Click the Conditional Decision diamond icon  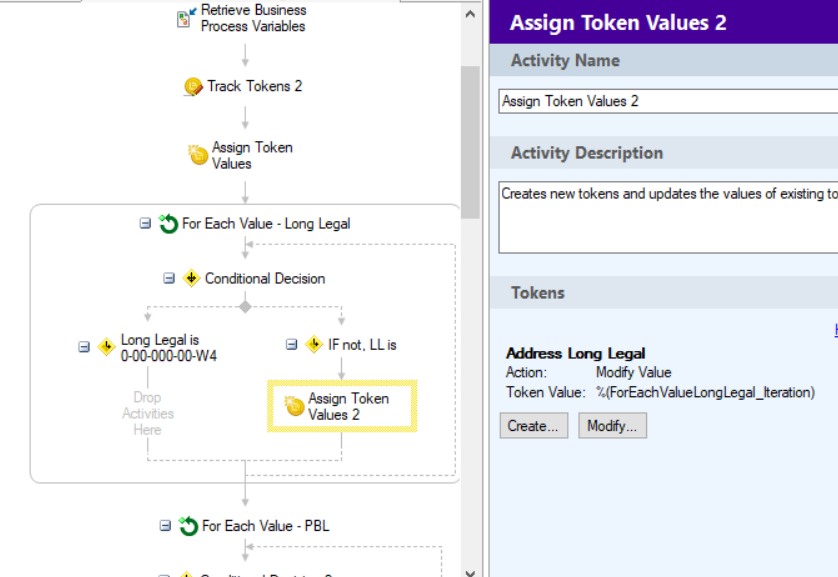pyautogui.click(x=191, y=278)
